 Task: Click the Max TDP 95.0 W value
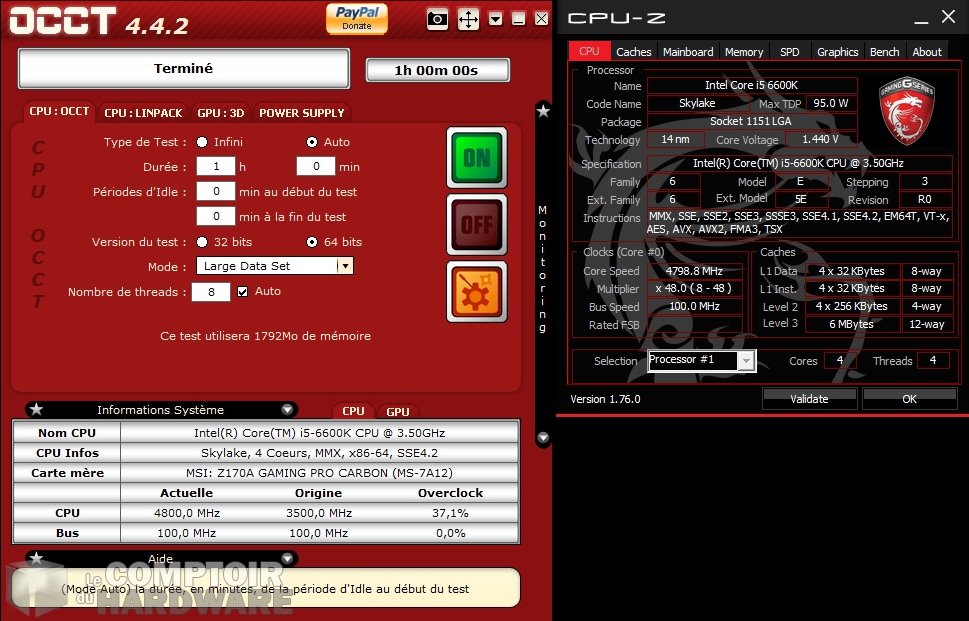pyautogui.click(x=831, y=103)
